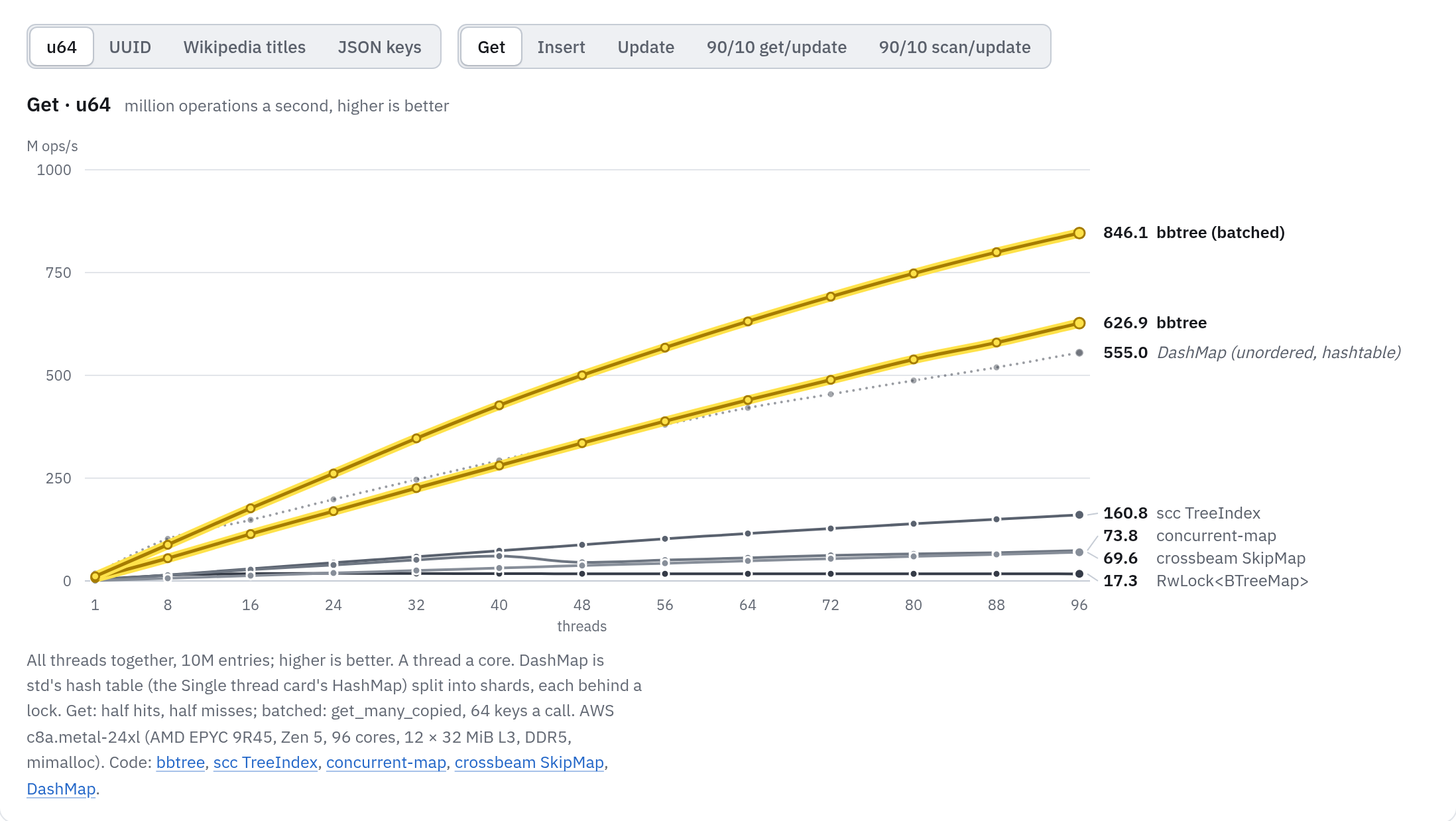Follow the scc TreeIndex link
The width and height of the screenshot is (1456, 821).
(265, 763)
